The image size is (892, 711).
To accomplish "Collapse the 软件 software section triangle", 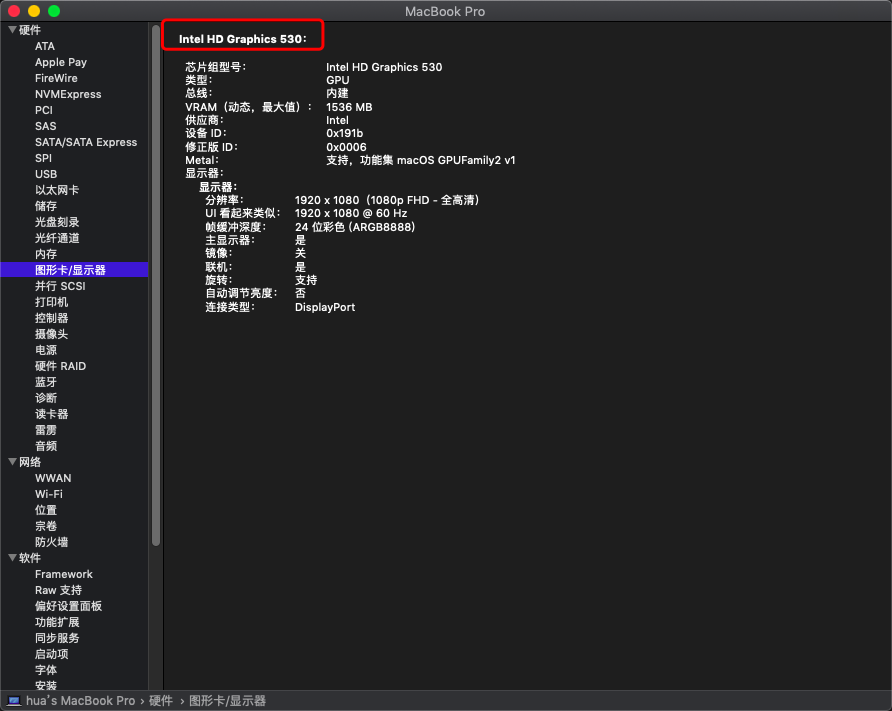I will coord(12,558).
